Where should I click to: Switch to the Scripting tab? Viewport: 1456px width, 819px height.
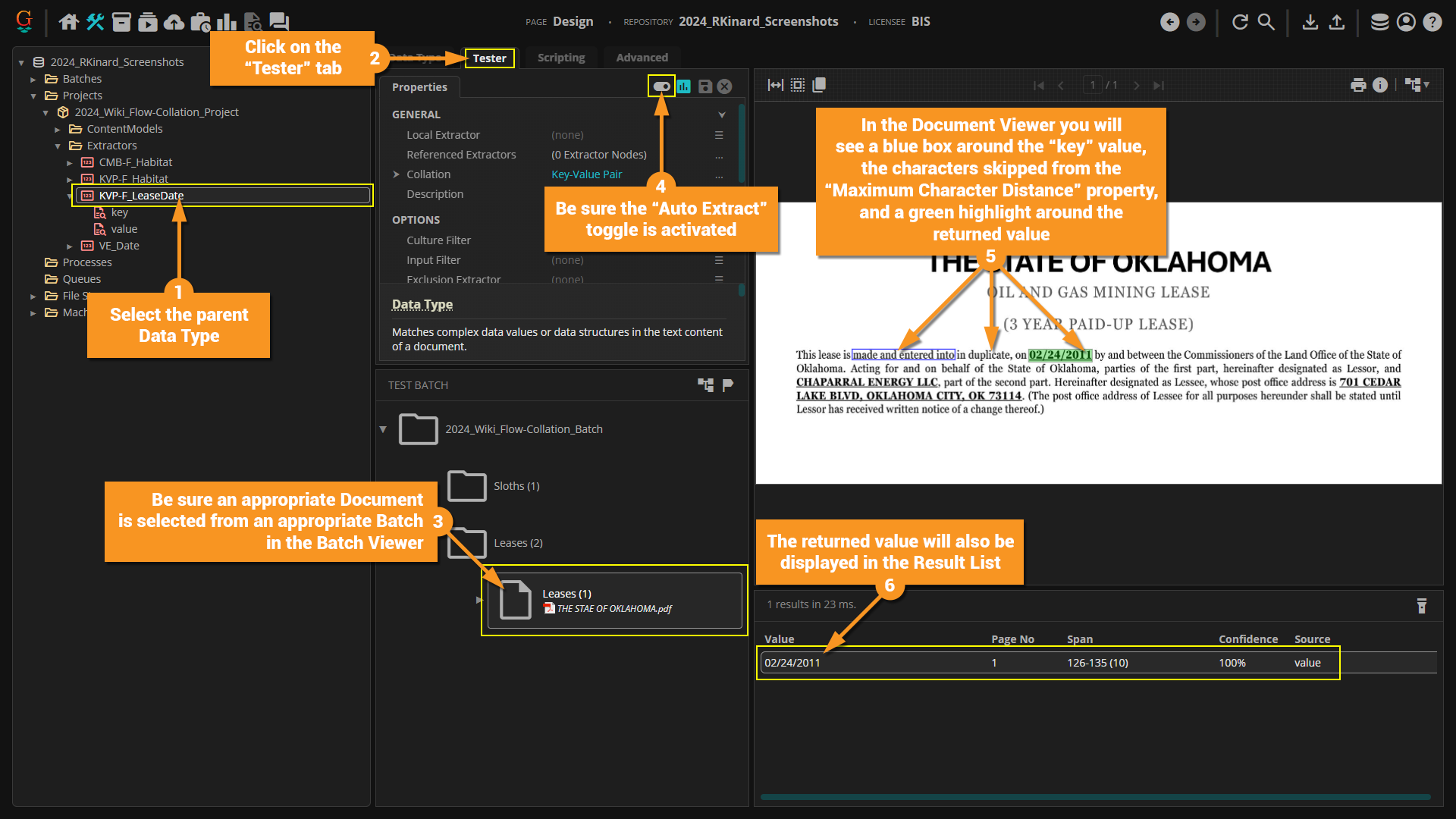coord(561,58)
